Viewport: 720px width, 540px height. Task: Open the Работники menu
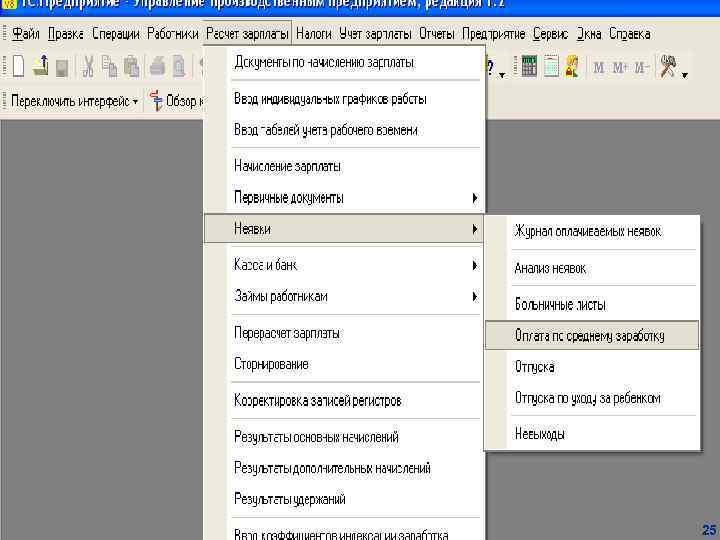[x=173, y=34]
